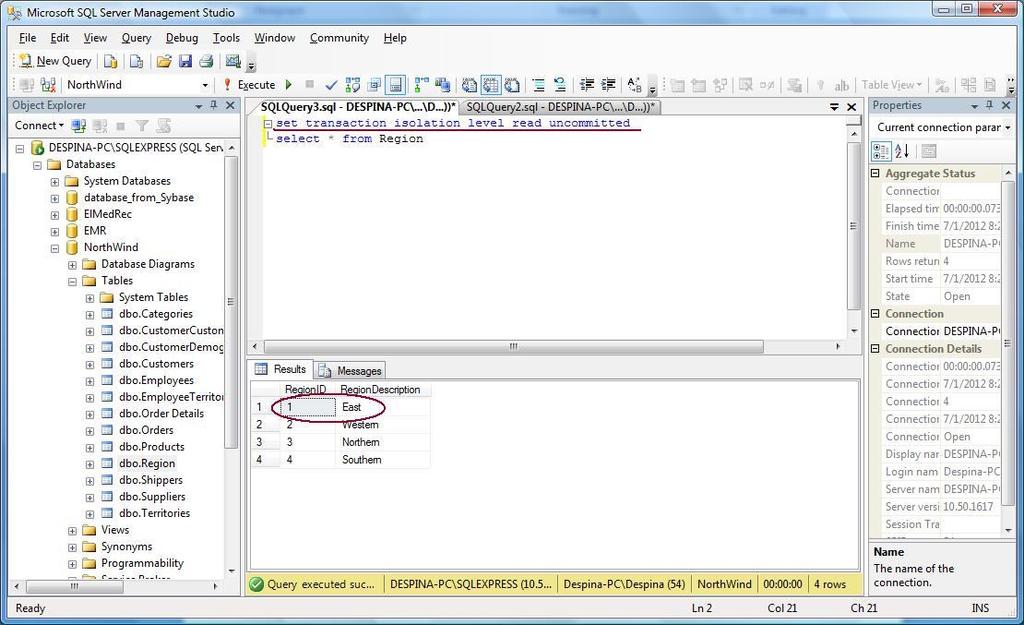Expand the dbo.Region table node

(89, 464)
